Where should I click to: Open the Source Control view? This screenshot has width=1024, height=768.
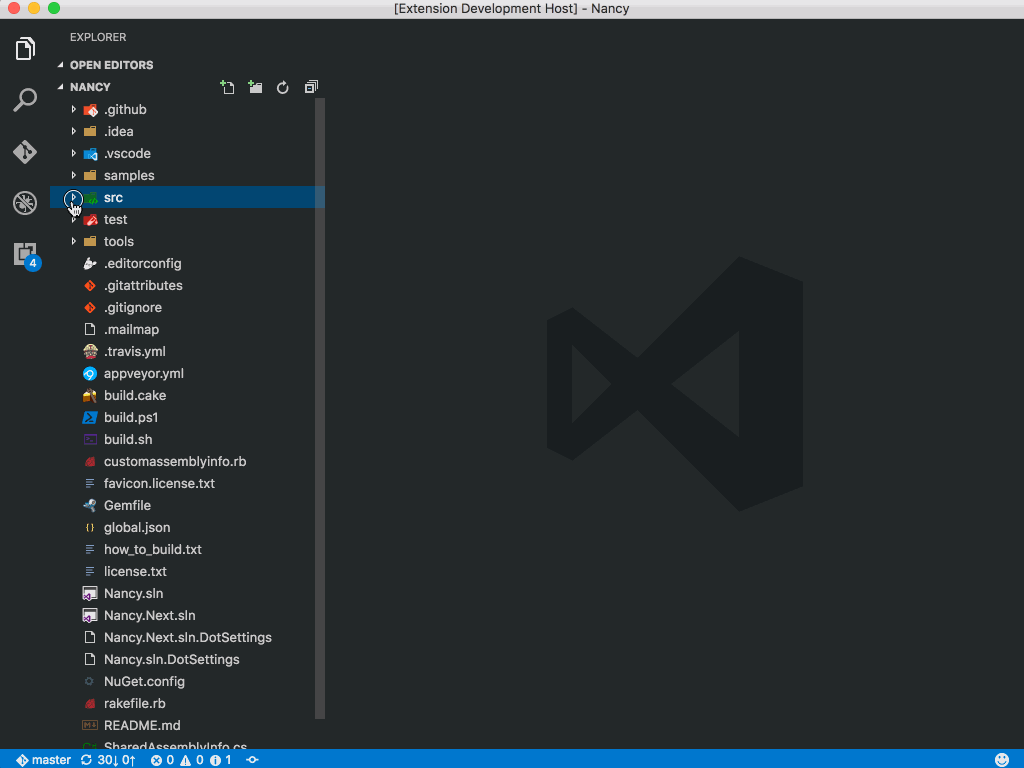click(x=25, y=152)
